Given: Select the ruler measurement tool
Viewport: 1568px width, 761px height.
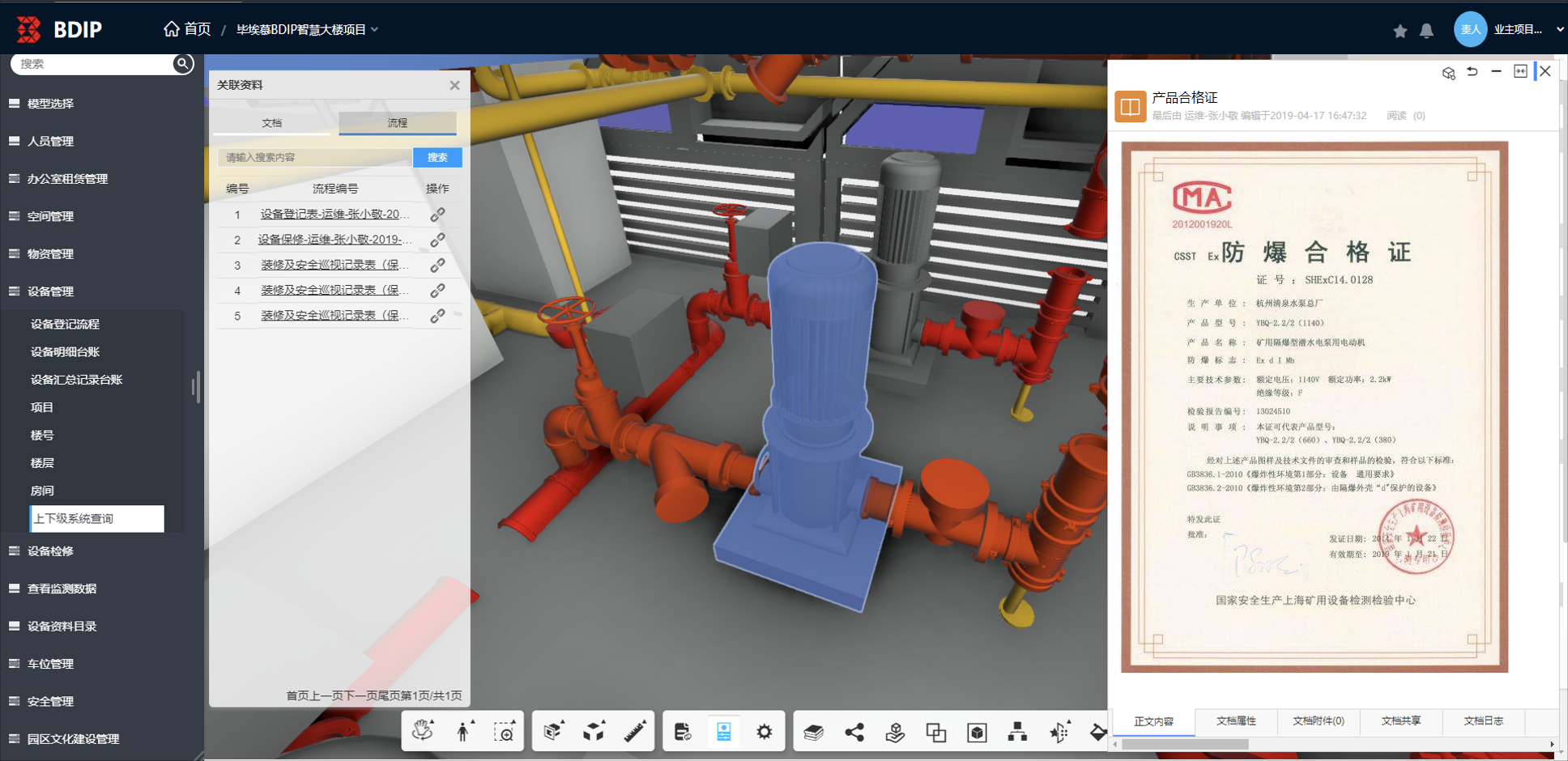Looking at the screenshot, I should [x=635, y=731].
